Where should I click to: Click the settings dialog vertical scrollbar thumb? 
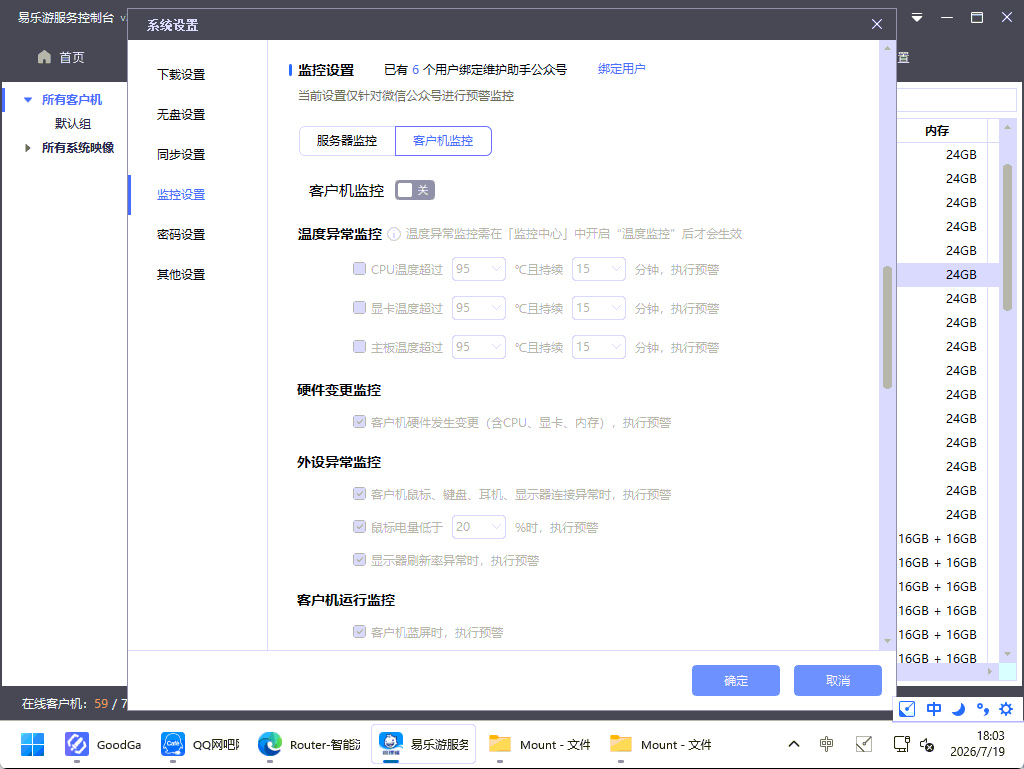[x=887, y=327]
